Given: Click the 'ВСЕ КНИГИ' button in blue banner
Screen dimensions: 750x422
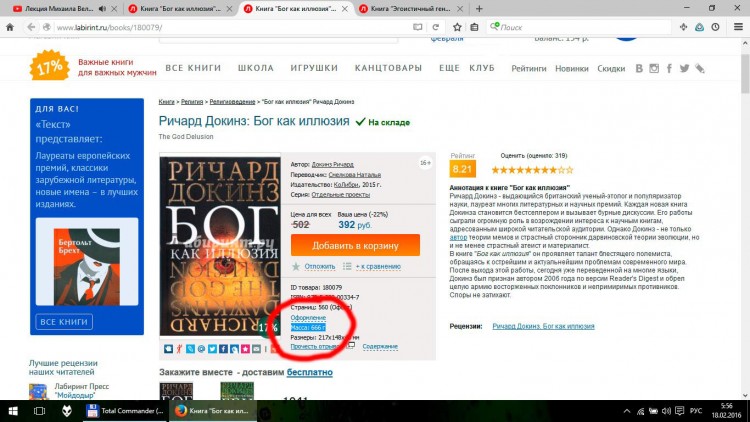Looking at the screenshot, I should pyautogui.click(x=64, y=322).
